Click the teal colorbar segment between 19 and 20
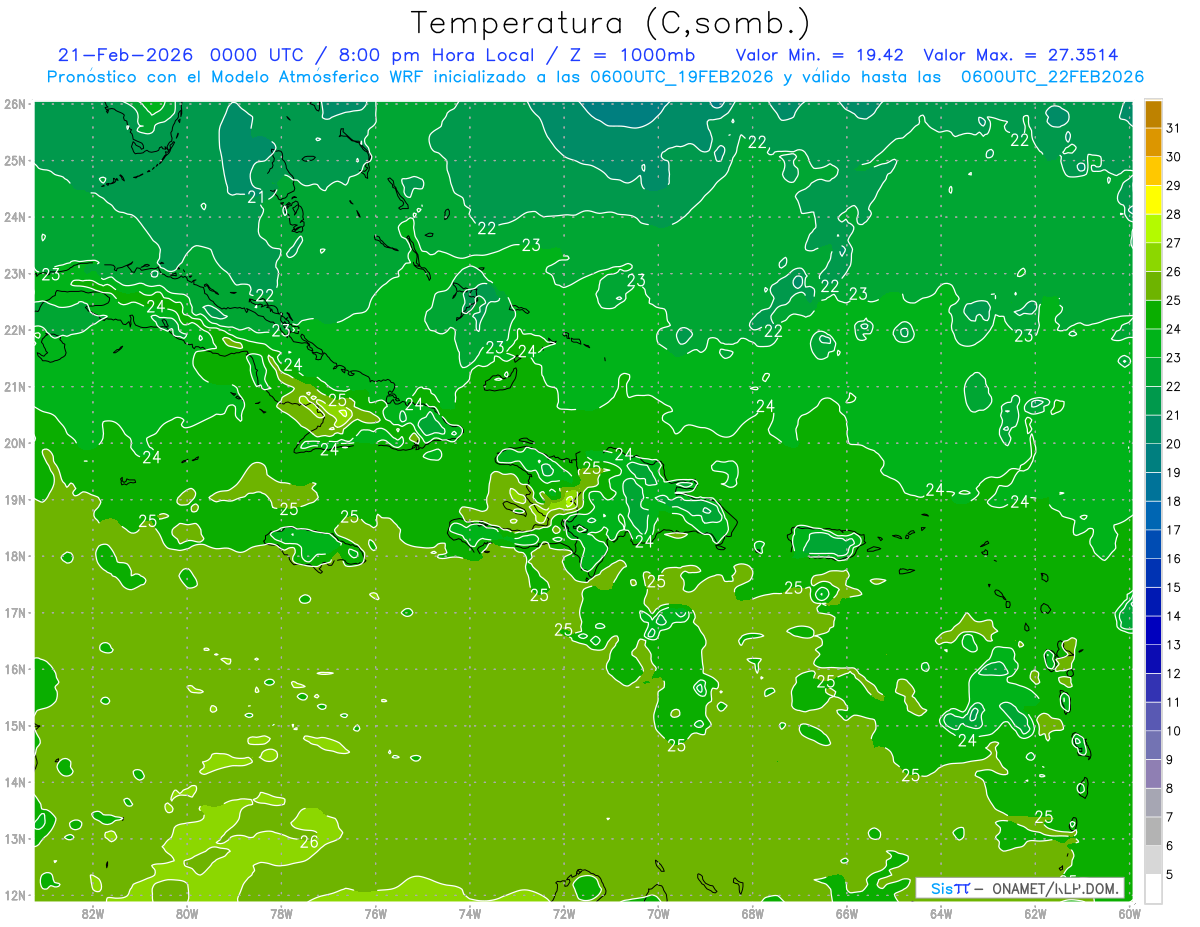 [1153, 458]
